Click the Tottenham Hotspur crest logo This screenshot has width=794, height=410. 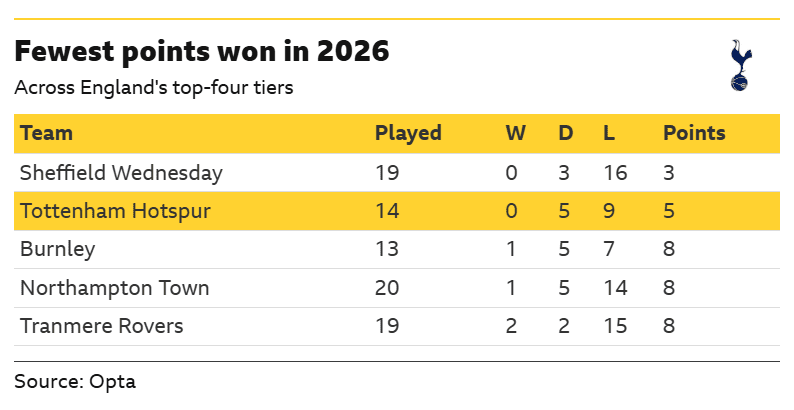(x=740, y=66)
